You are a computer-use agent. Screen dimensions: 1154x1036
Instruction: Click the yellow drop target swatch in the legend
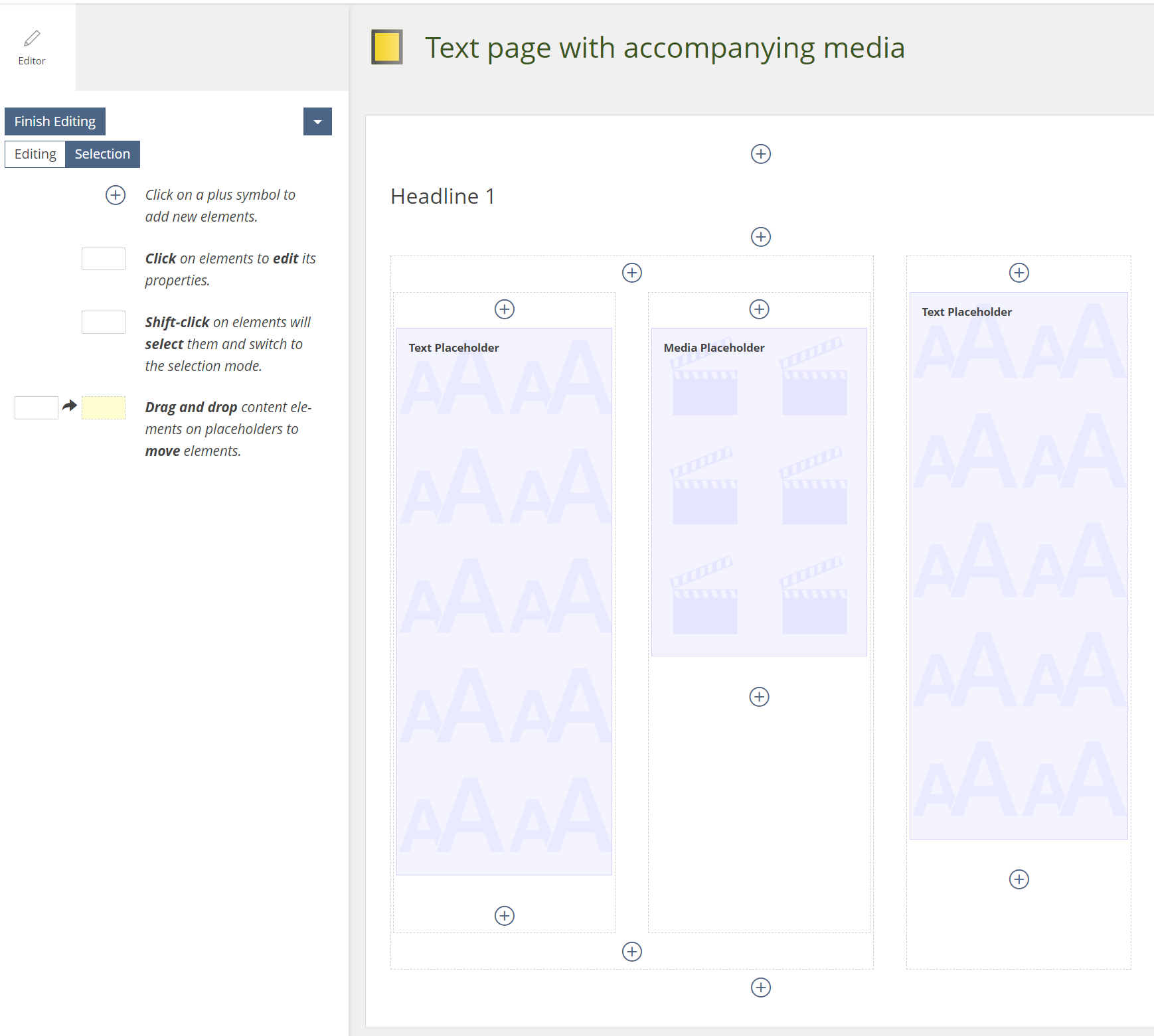[104, 407]
